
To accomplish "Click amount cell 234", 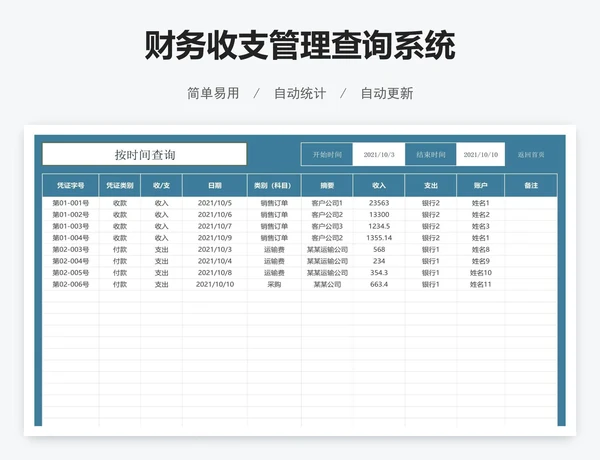I will click(x=379, y=261).
